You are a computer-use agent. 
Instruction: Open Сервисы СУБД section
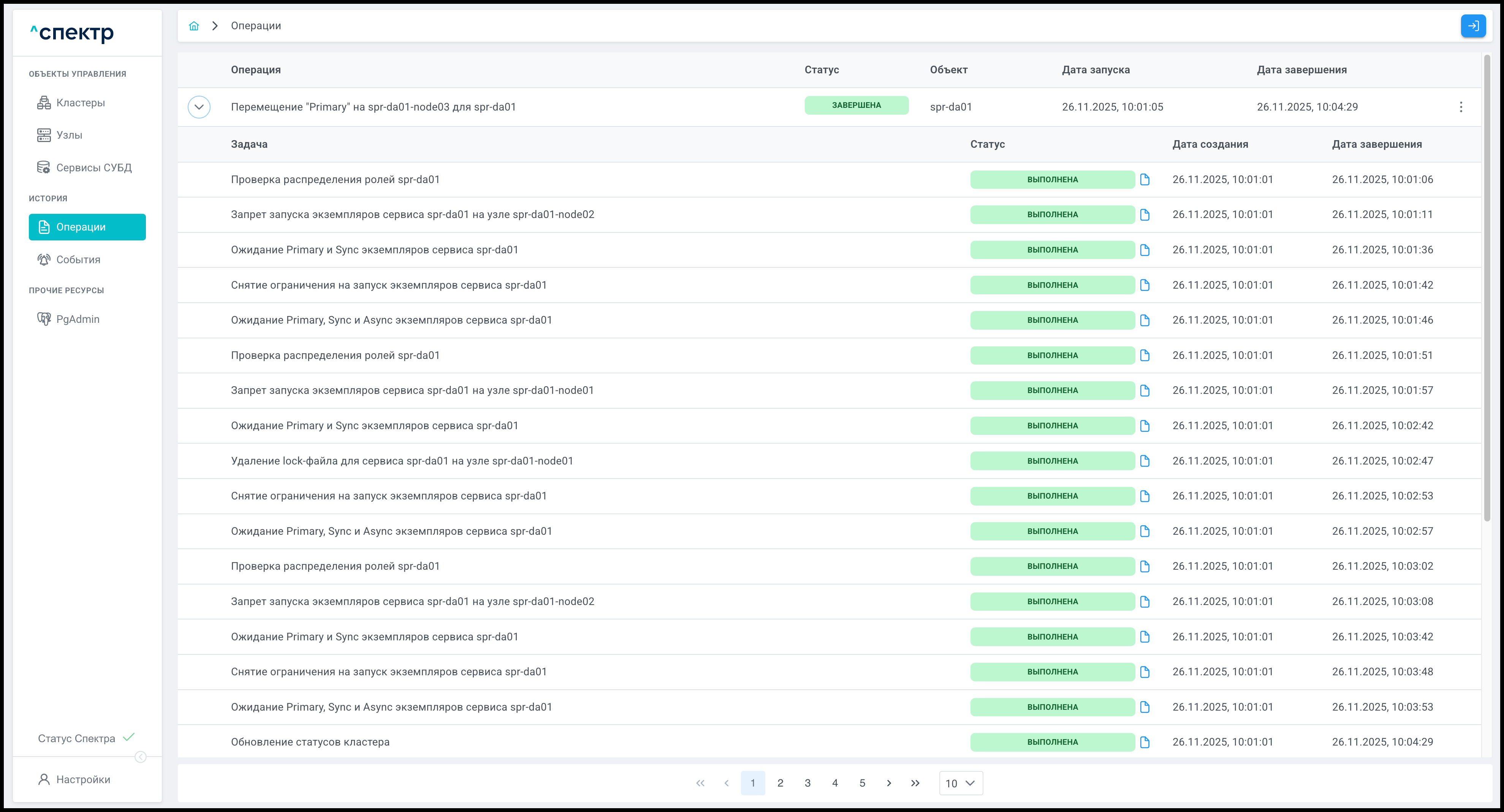pyautogui.click(x=93, y=167)
